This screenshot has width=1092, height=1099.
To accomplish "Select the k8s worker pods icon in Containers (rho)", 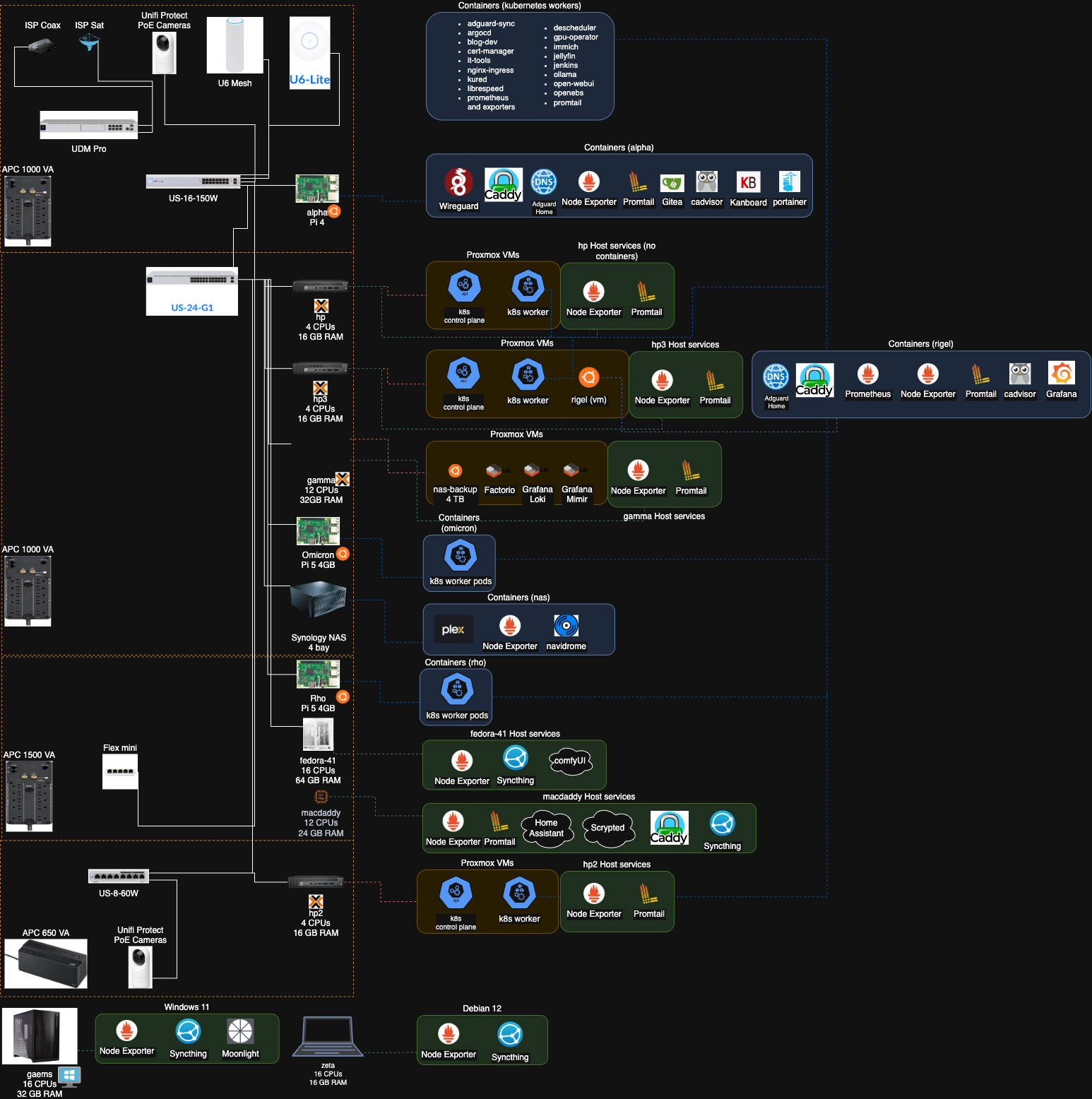I will pyautogui.click(x=457, y=690).
